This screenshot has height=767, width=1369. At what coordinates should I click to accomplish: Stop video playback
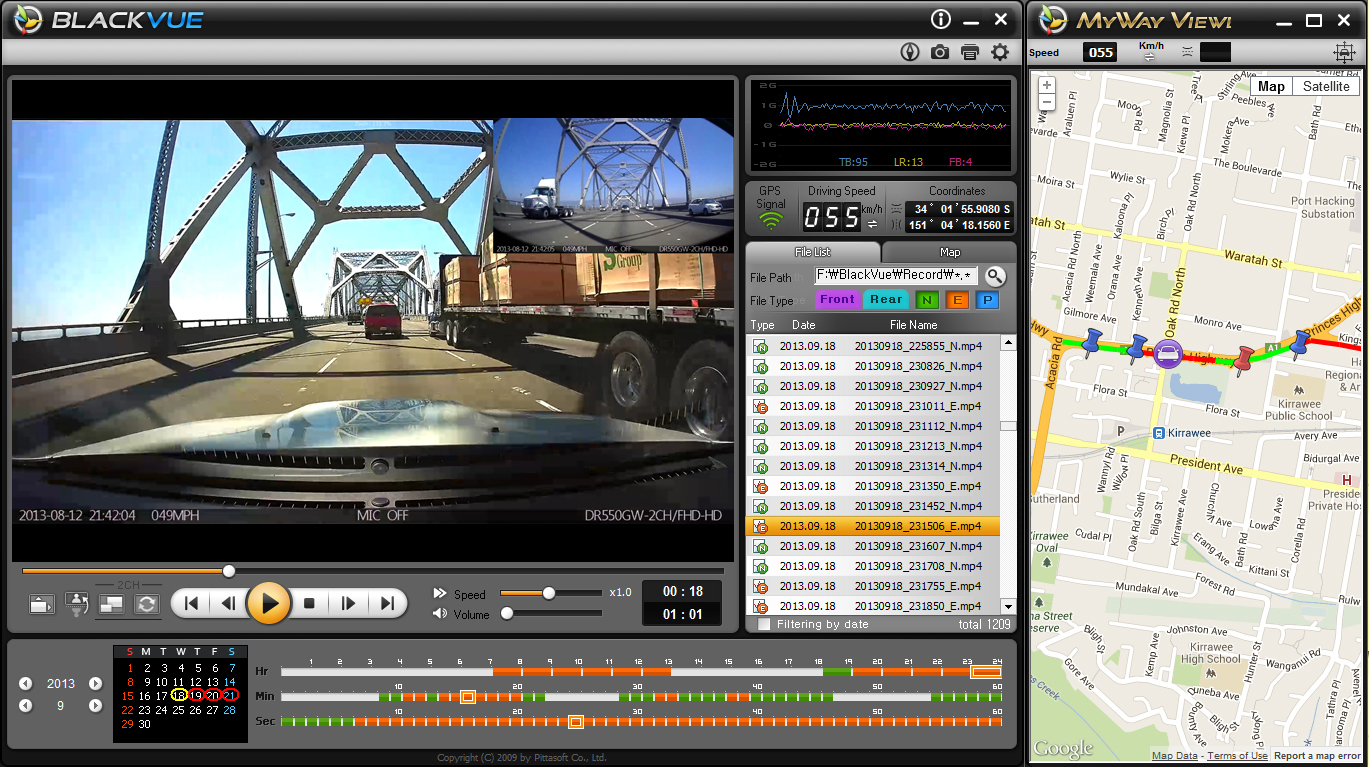[309, 603]
